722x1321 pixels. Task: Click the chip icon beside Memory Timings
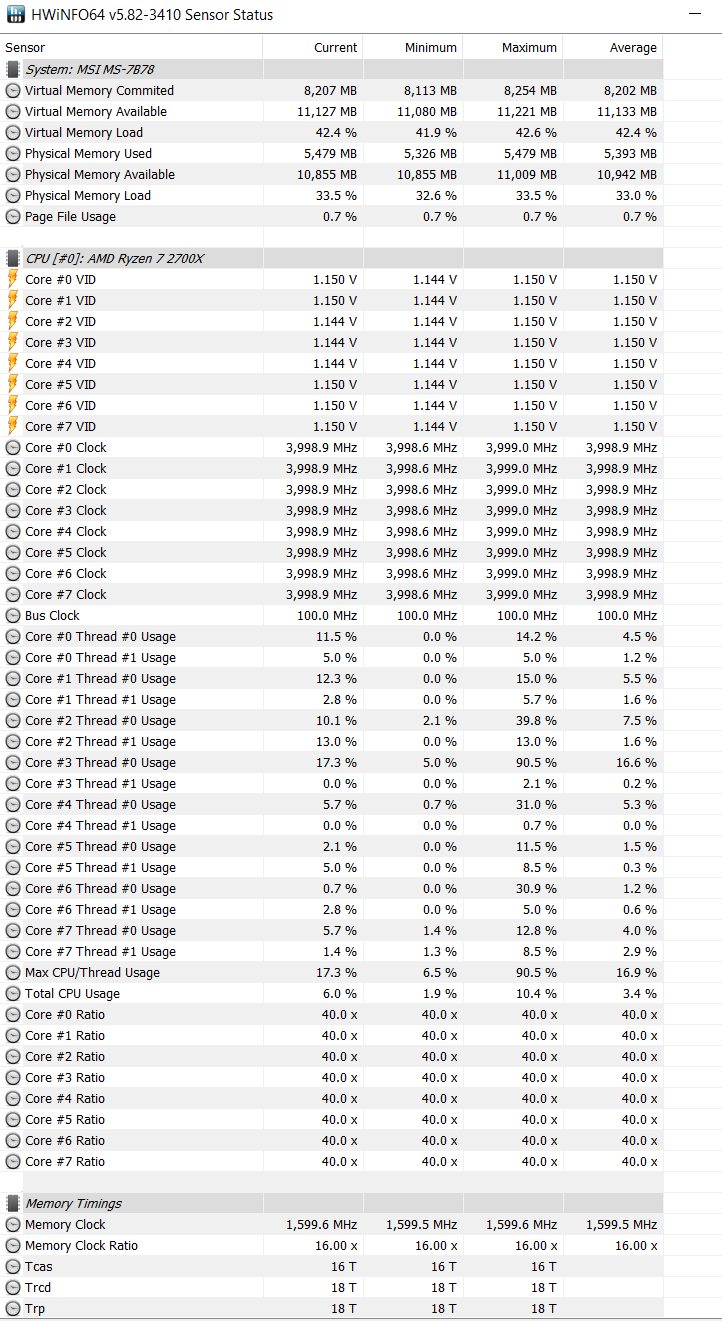tap(13, 1203)
